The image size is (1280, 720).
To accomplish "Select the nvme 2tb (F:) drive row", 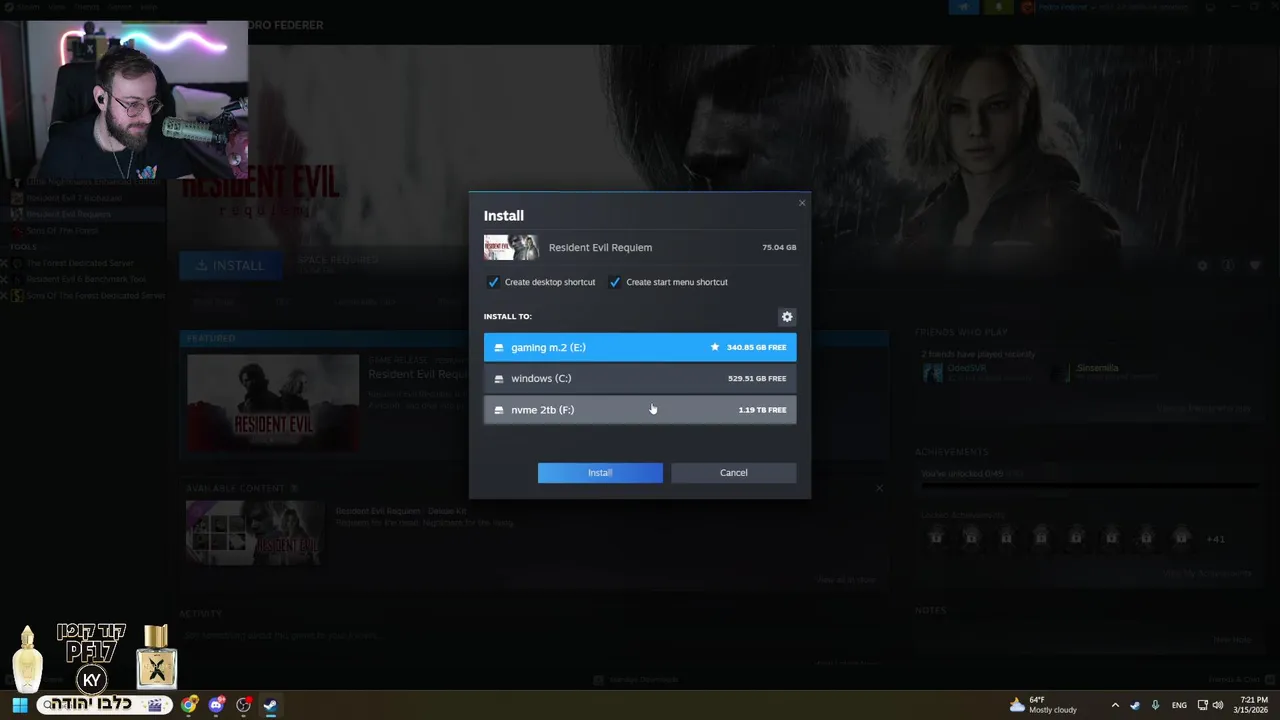I will pyautogui.click(x=640, y=409).
